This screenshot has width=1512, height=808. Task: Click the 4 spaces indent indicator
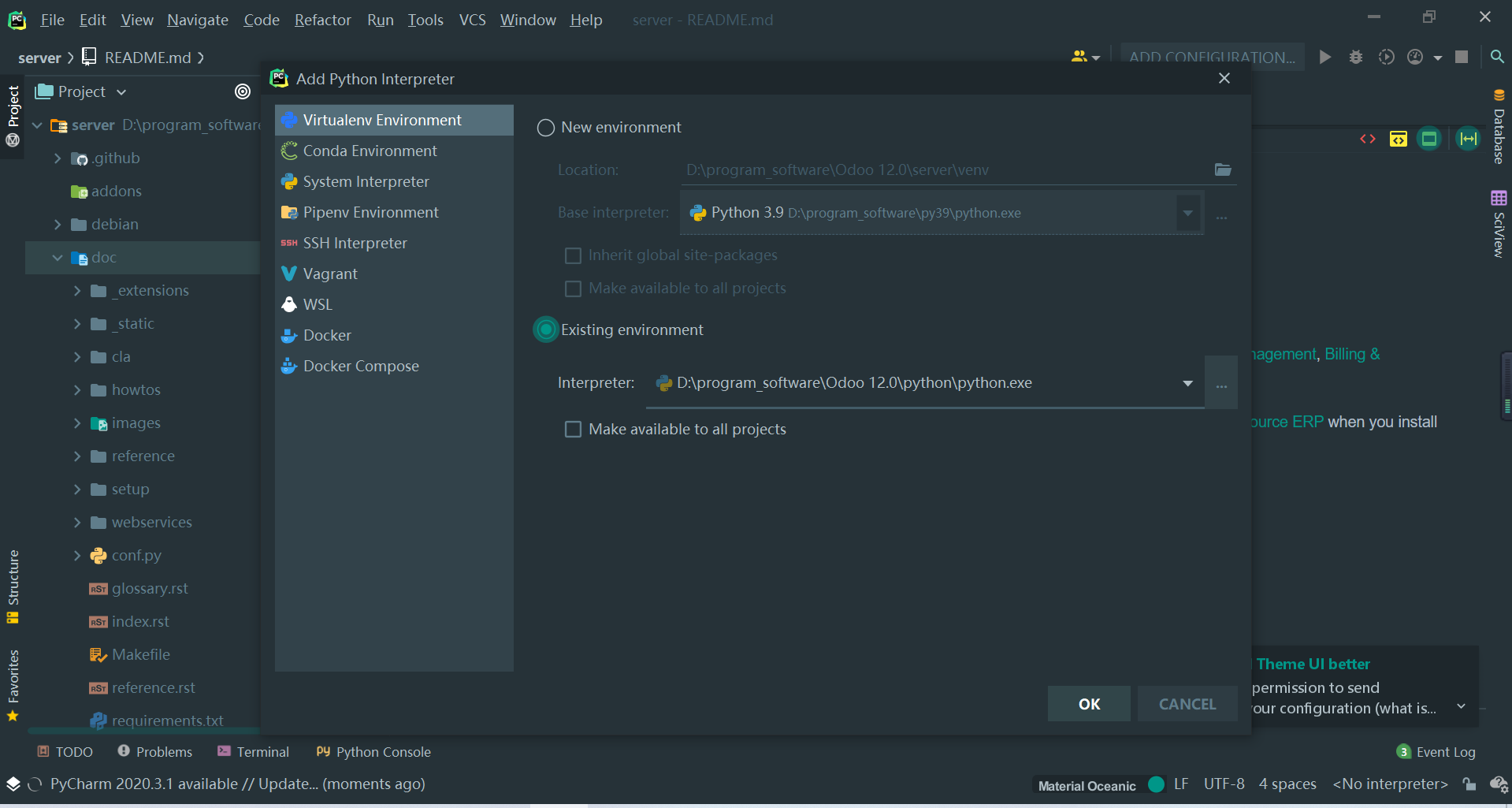click(1287, 784)
